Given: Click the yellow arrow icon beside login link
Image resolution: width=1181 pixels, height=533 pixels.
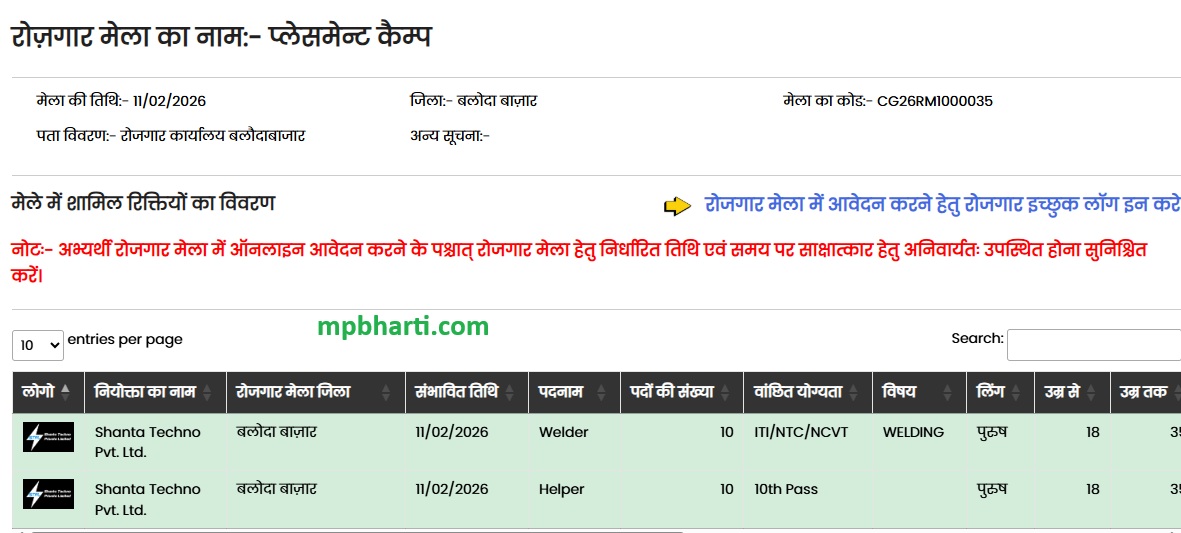Looking at the screenshot, I should click(x=677, y=206).
